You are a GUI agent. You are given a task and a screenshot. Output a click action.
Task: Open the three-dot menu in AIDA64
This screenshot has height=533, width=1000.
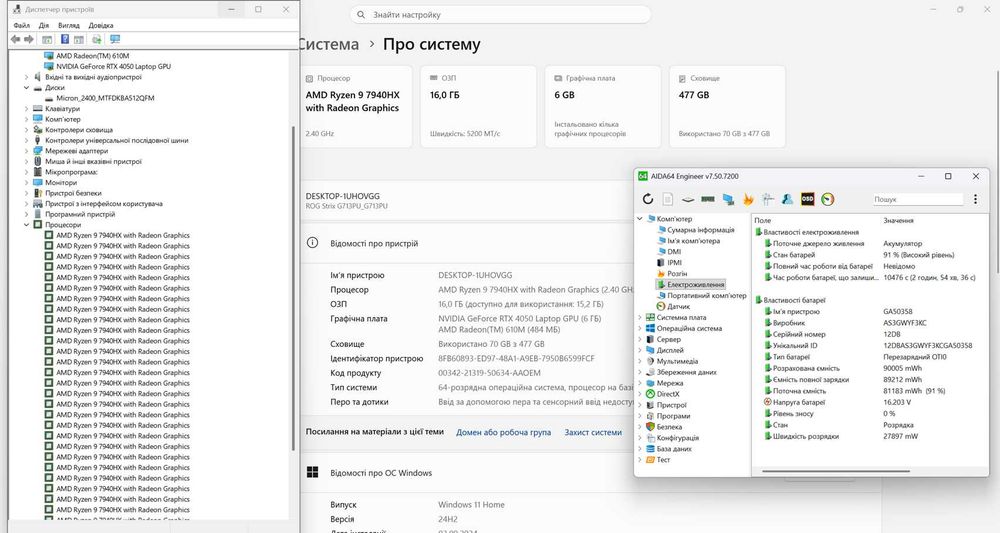coord(975,200)
